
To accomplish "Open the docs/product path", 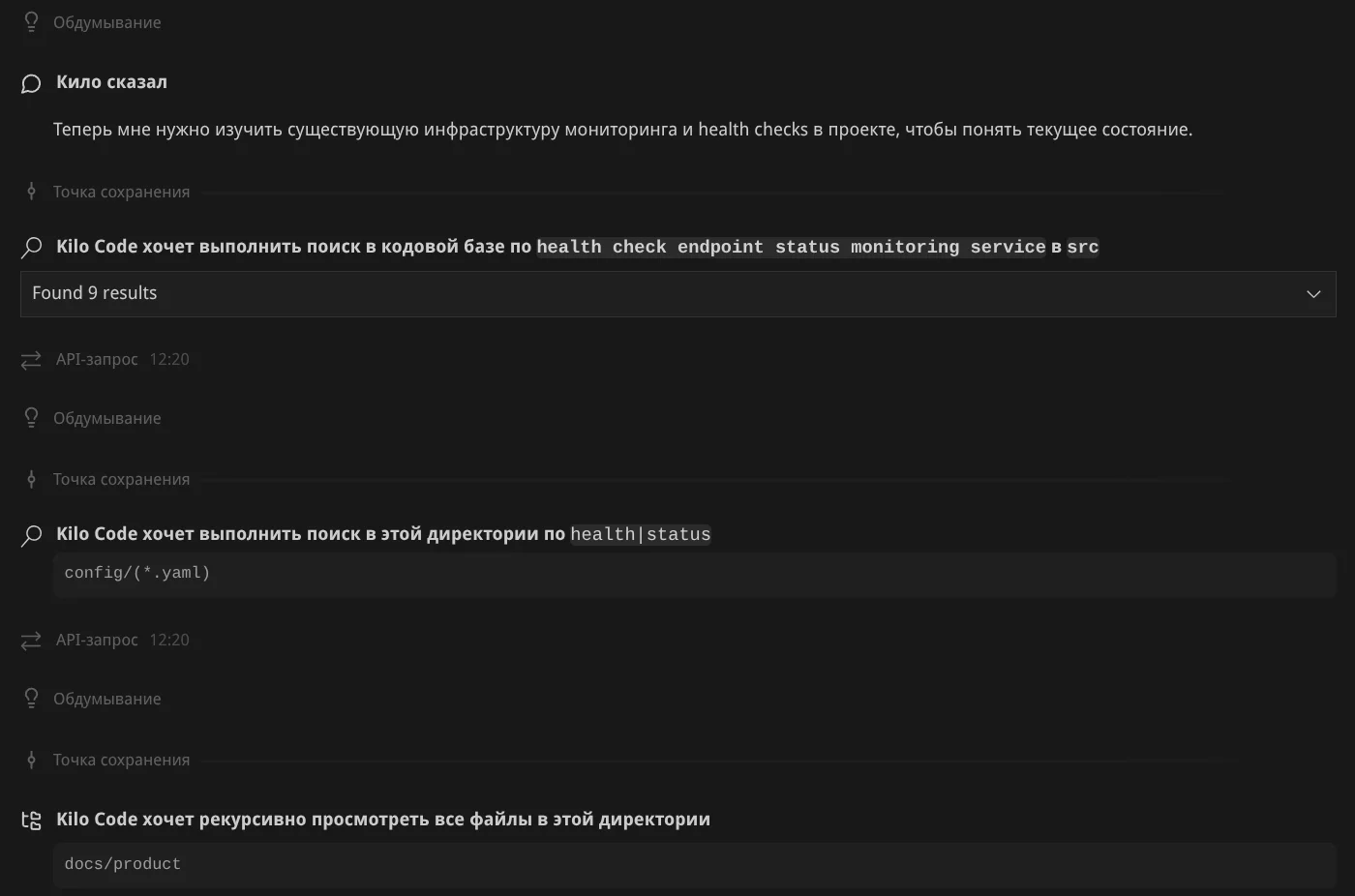I will pos(122,864).
